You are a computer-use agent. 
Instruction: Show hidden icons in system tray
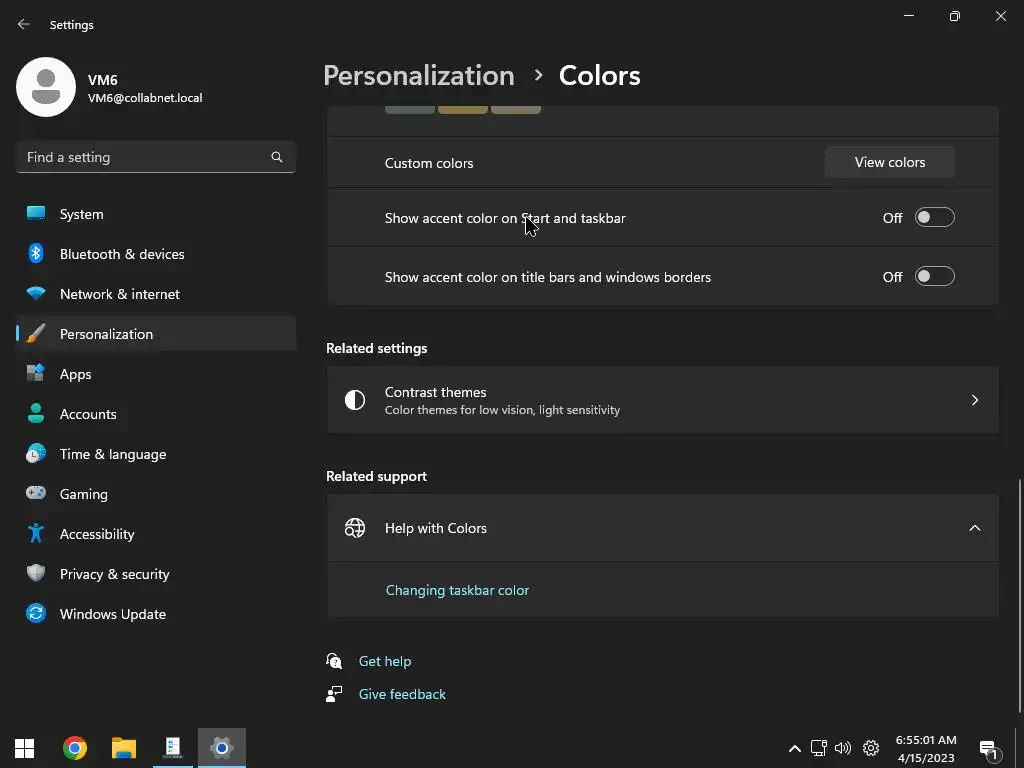pos(795,748)
